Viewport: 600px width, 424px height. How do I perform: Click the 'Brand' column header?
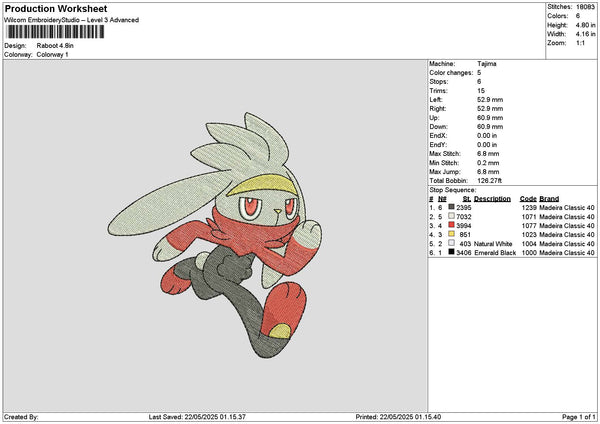pyautogui.click(x=549, y=199)
